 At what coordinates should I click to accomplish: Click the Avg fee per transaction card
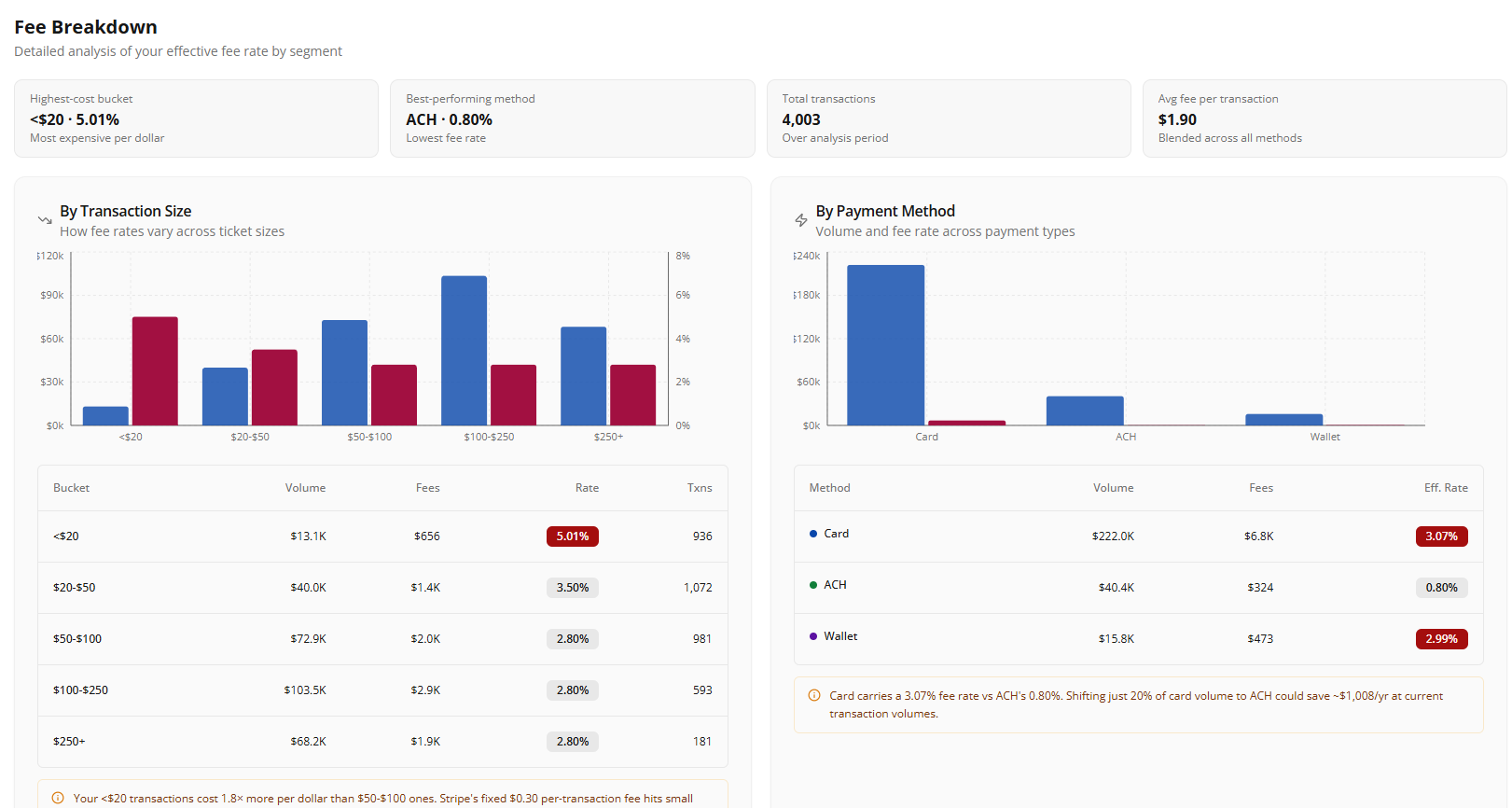pyautogui.click(x=1324, y=118)
